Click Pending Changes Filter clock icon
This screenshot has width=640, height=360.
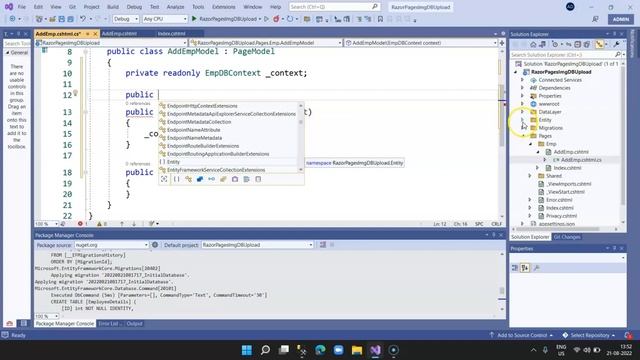(555, 44)
